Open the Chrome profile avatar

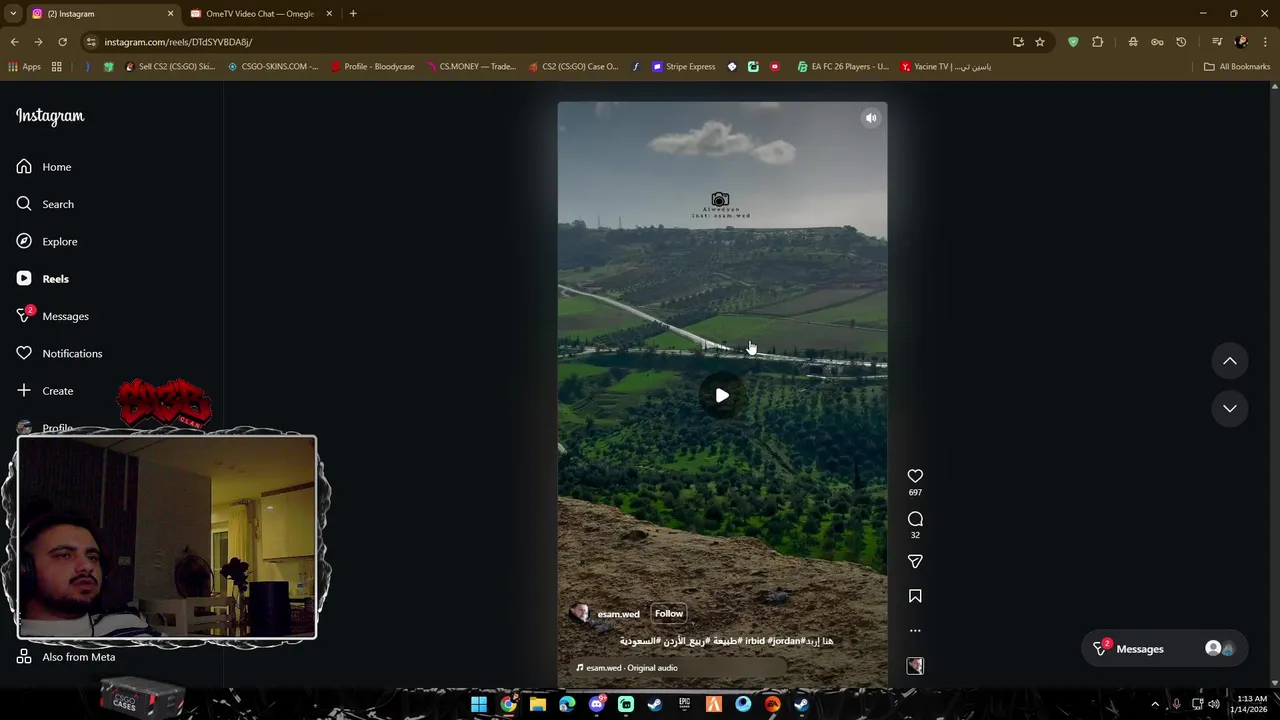pos(1241,42)
